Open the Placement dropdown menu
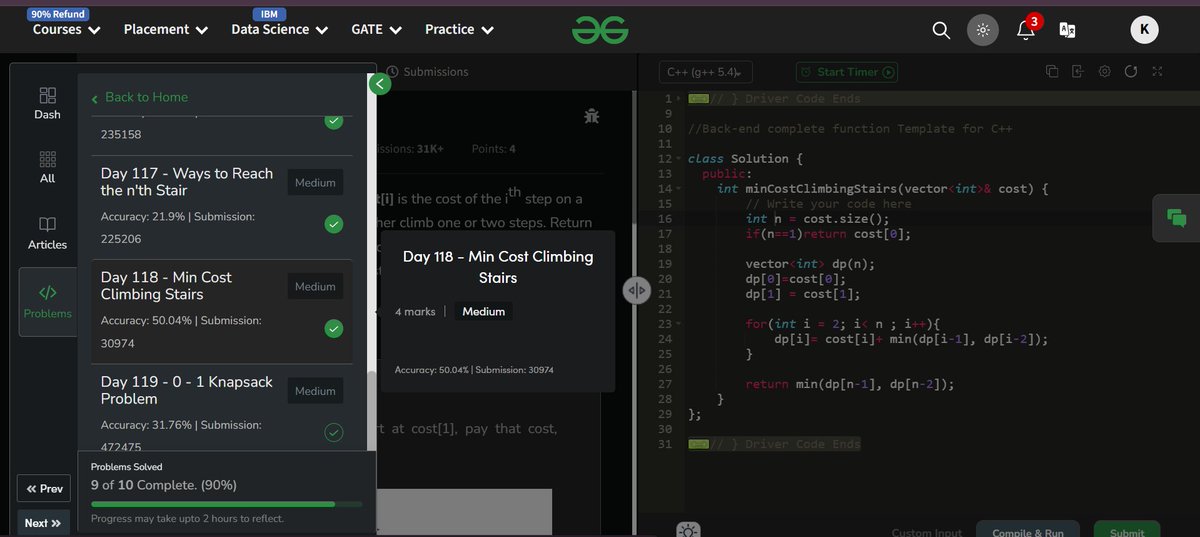The height and width of the screenshot is (537, 1200). tap(166, 30)
